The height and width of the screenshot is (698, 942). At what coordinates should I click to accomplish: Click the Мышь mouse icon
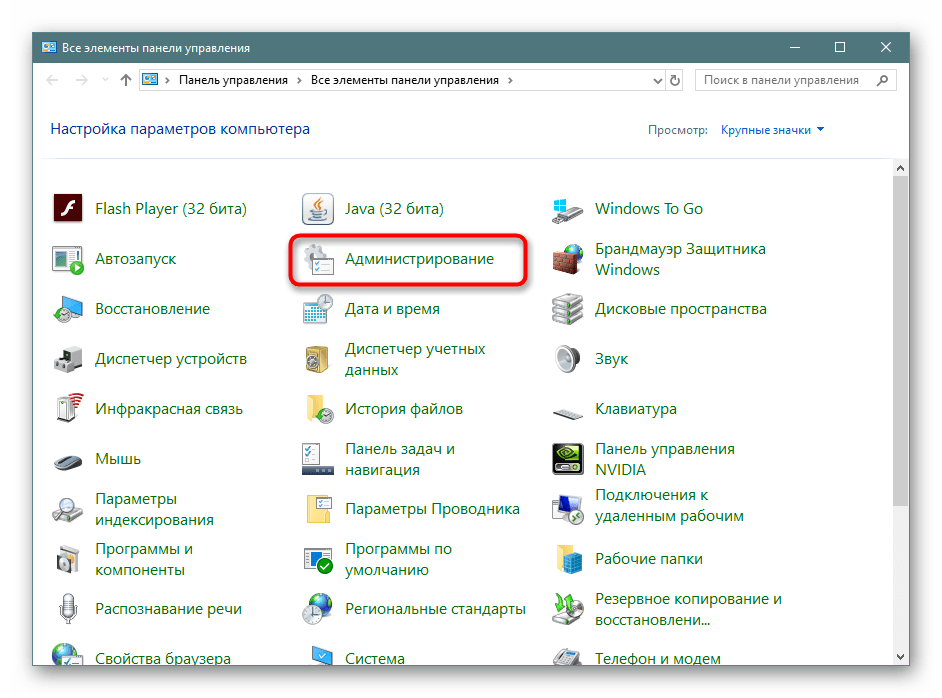[x=68, y=462]
